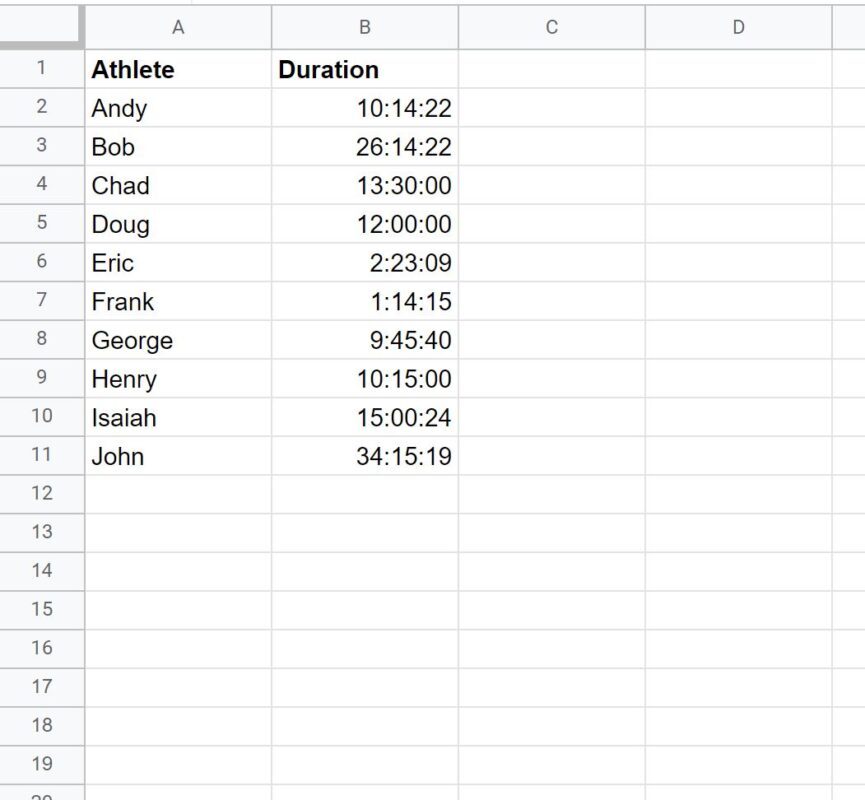The image size is (865, 800).
Task: Select column C header
Action: tap(551, 28)
